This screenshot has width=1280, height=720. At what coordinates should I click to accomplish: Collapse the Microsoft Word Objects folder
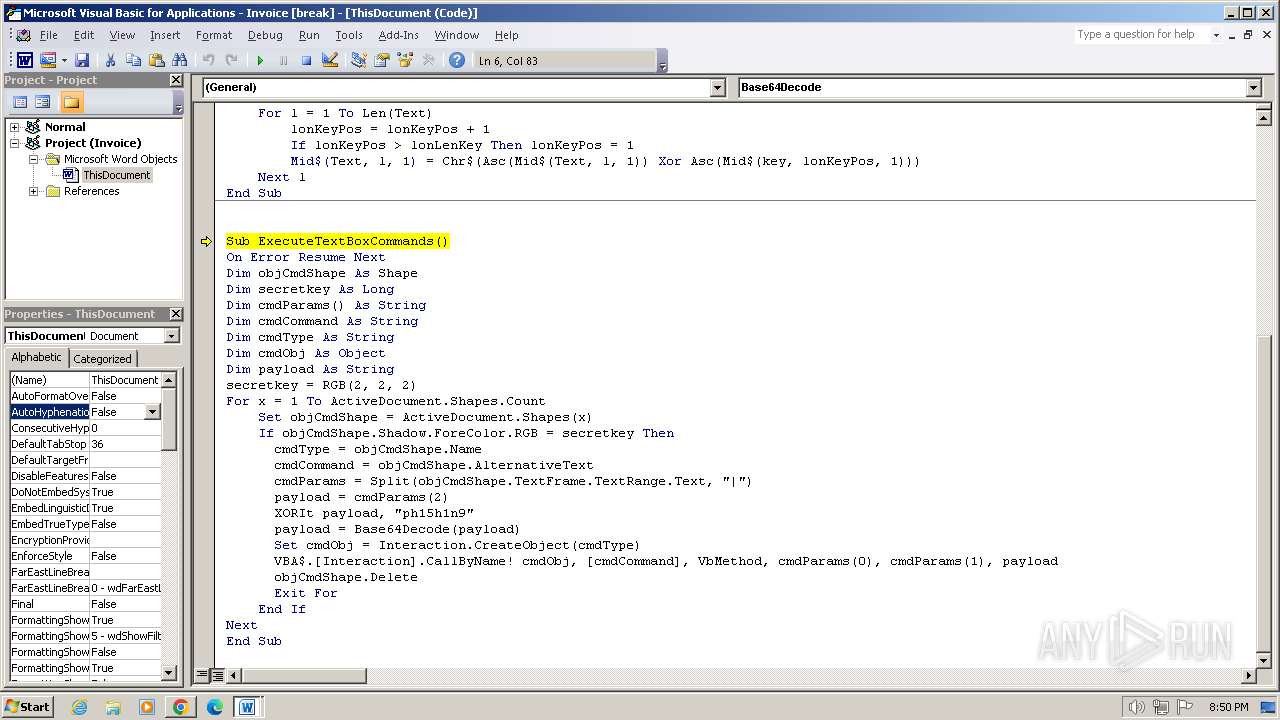tap(34, 159)
